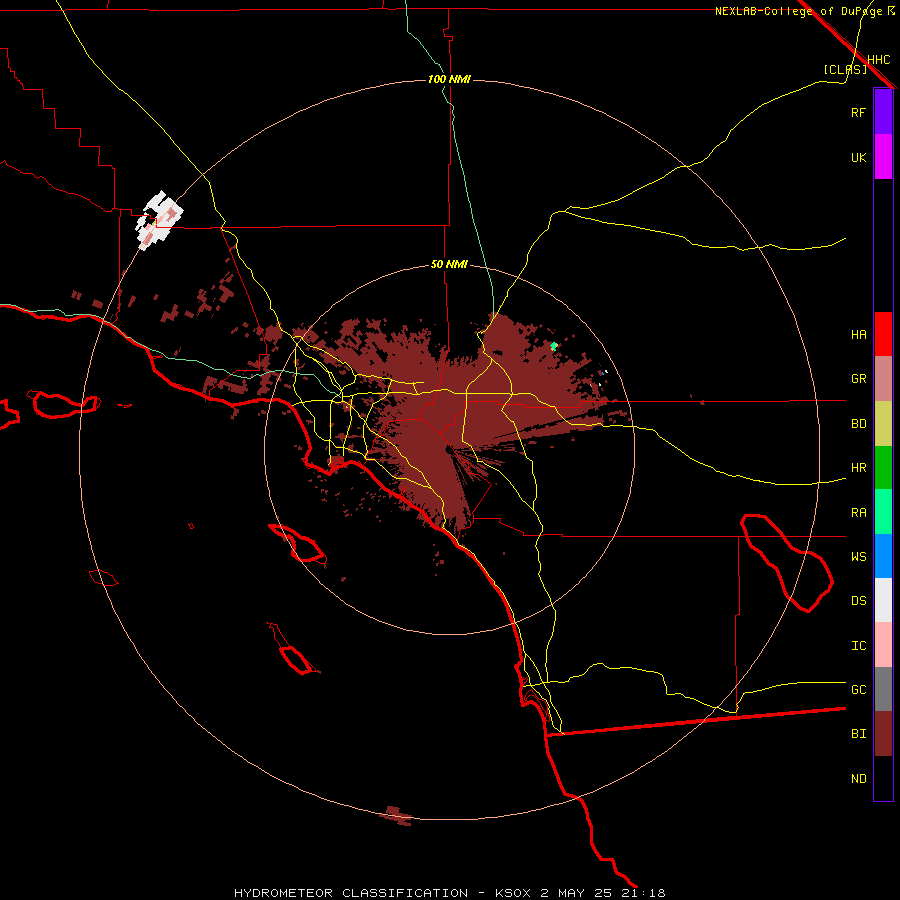Click the 'IC' legend label

(x=858, y=646)
